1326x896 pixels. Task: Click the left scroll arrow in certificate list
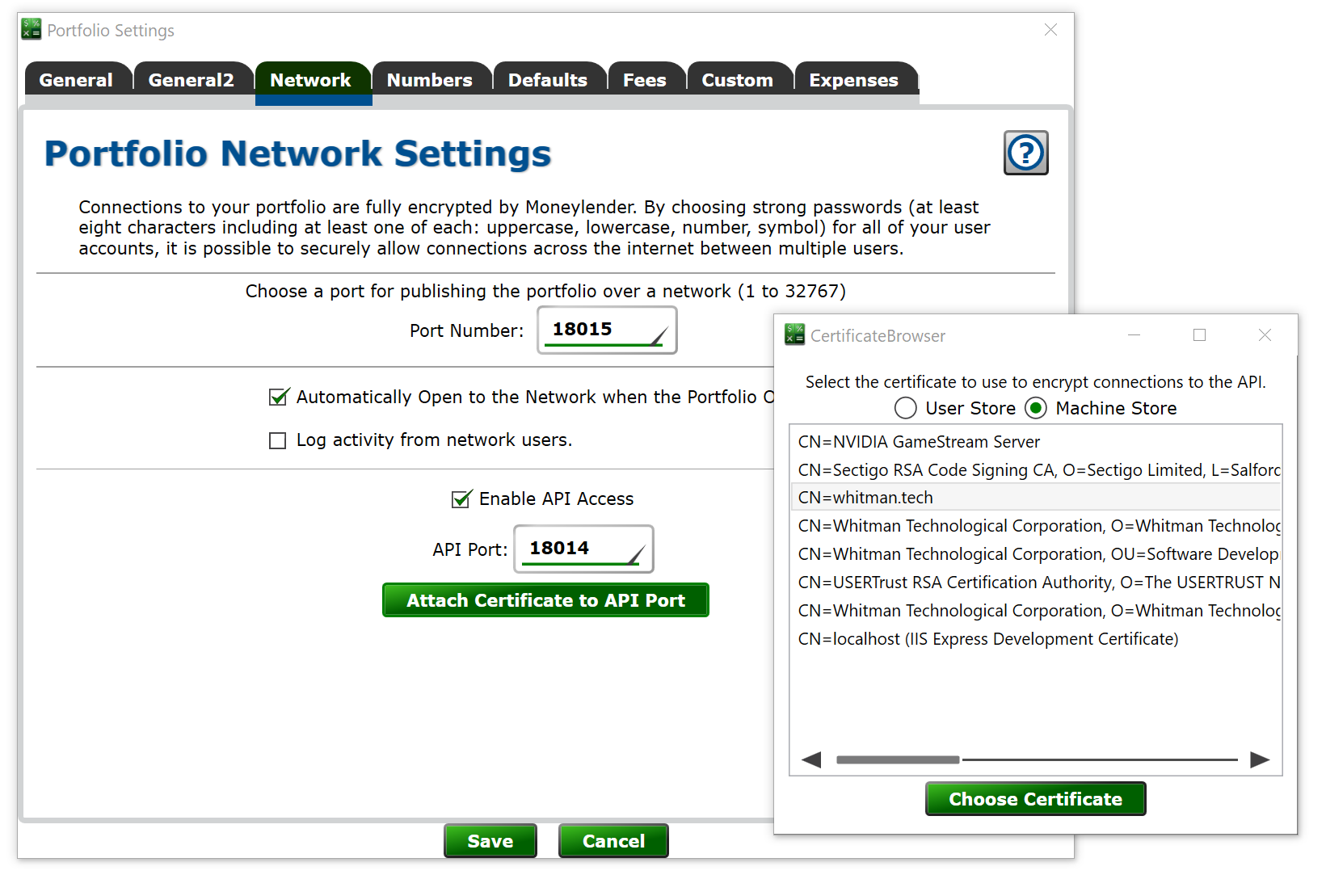click(x=811, y=759)
